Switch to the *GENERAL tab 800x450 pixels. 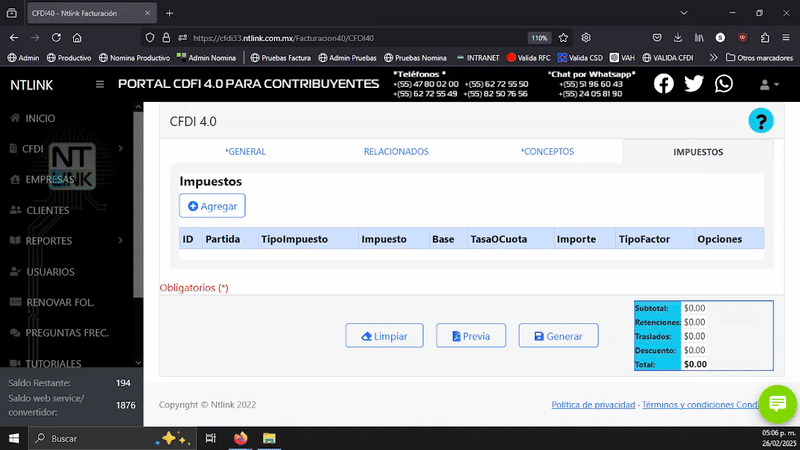(x=245, y=152)
